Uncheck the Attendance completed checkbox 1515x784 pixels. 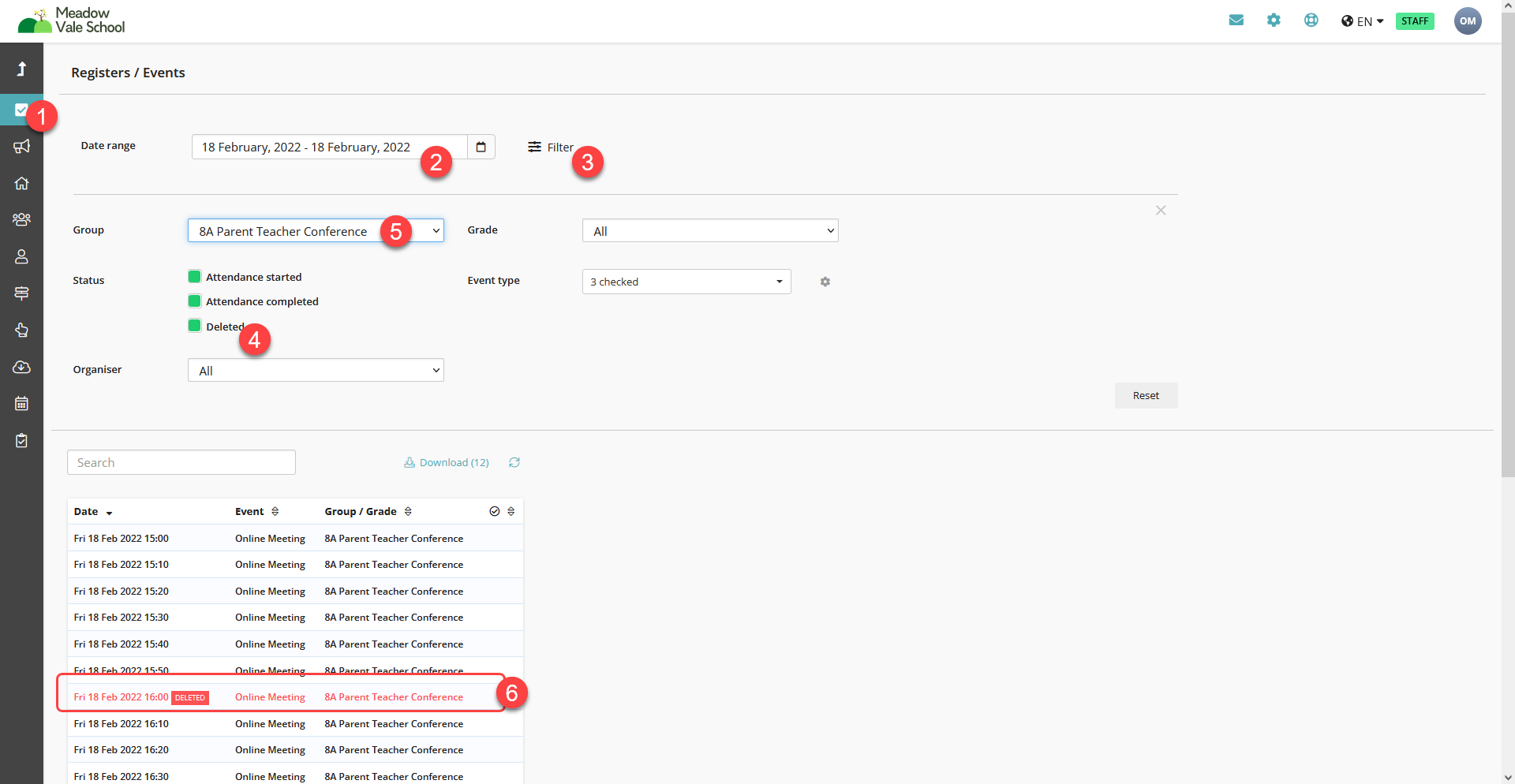point(195,301)
